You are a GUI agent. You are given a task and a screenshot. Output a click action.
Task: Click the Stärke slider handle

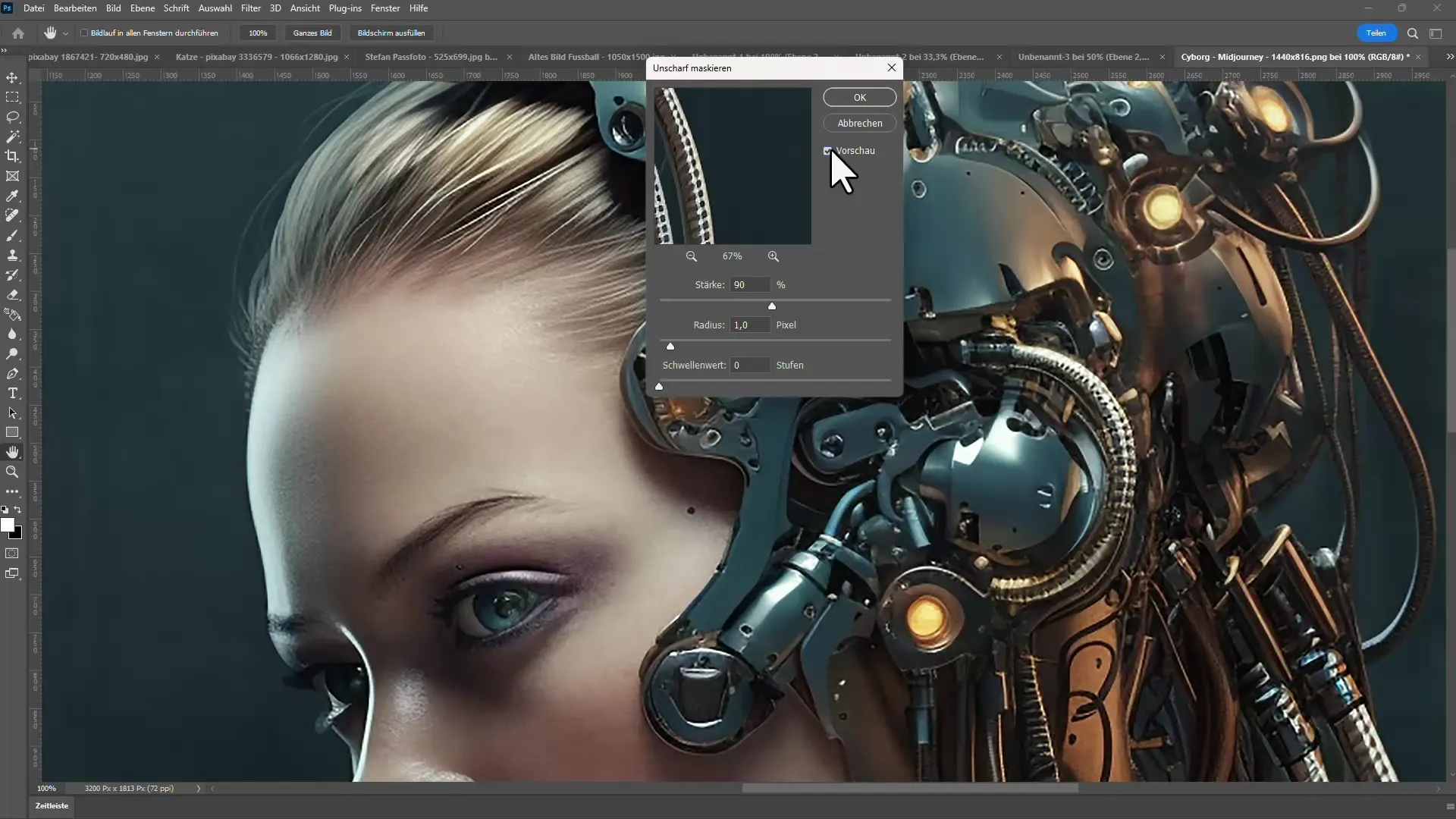771,306
